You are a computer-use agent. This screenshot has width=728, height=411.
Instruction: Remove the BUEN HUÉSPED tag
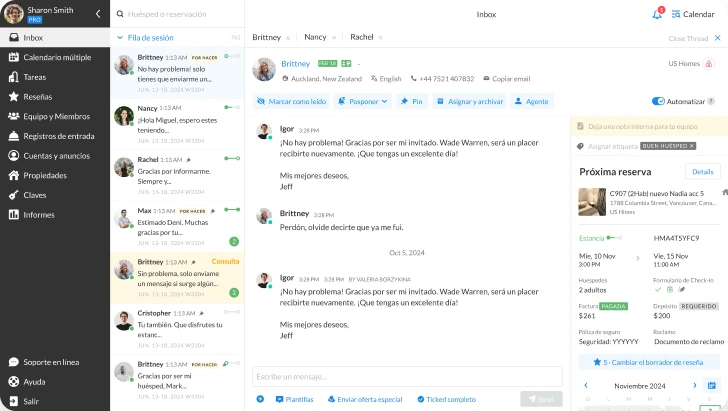[692, 146]
